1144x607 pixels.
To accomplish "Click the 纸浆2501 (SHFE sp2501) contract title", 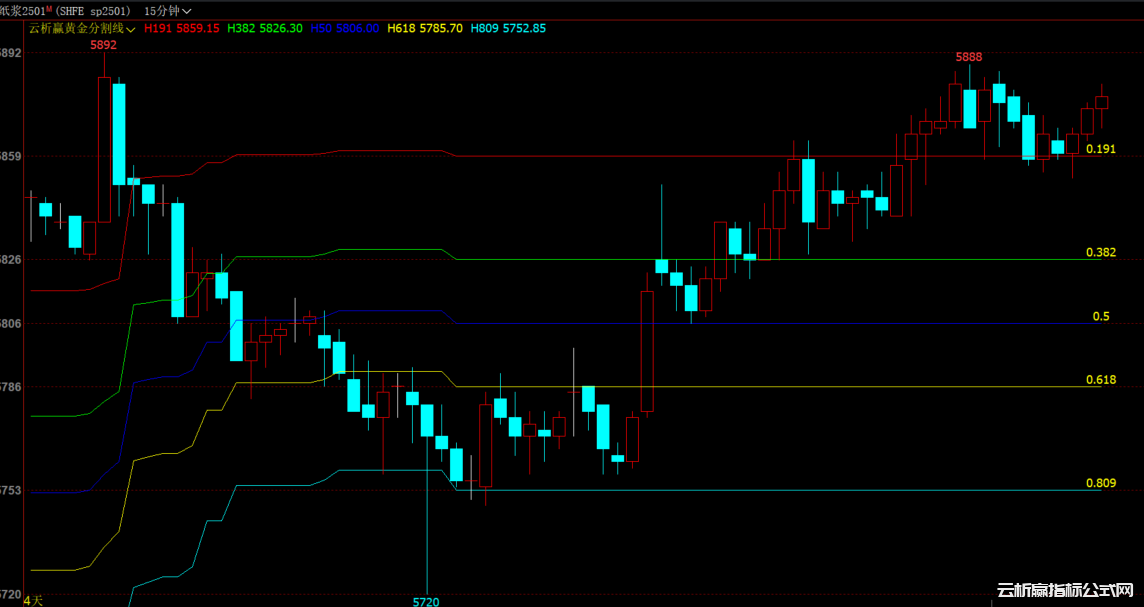I will pos(66,11).
